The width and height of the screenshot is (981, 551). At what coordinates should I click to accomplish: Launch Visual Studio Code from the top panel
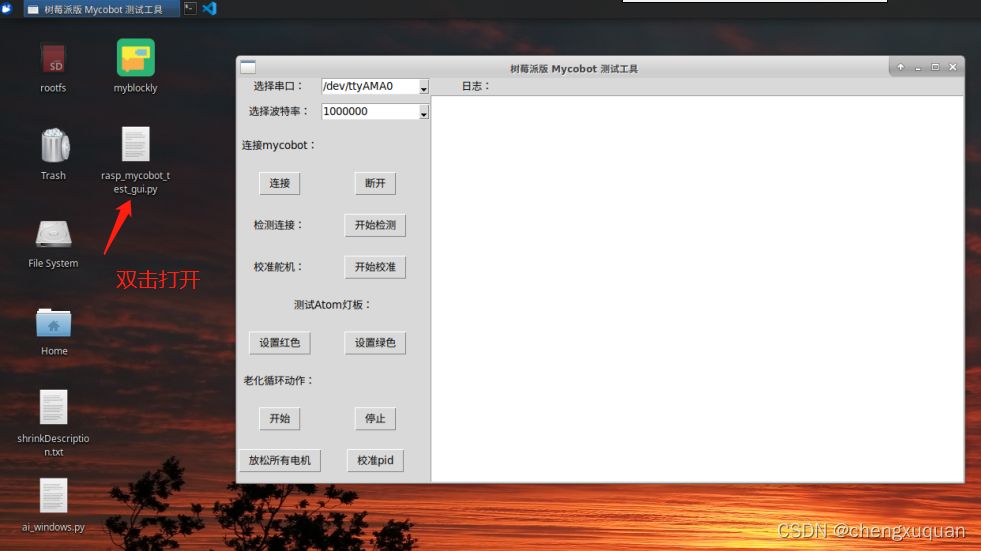click(x=210, y=8)
